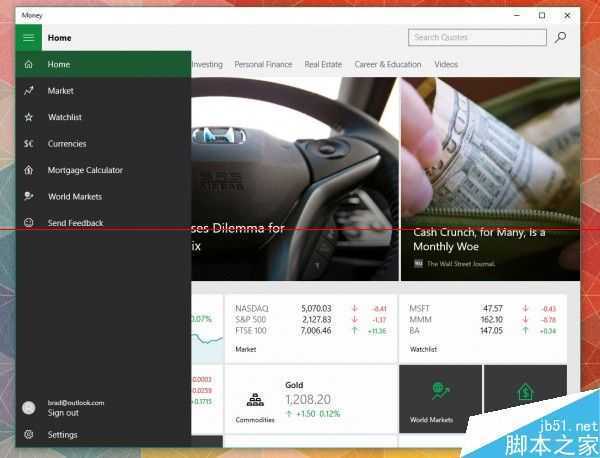Screen dimensions: 600x458
Task: Click the Sign out link
Action: click(63, 413)
